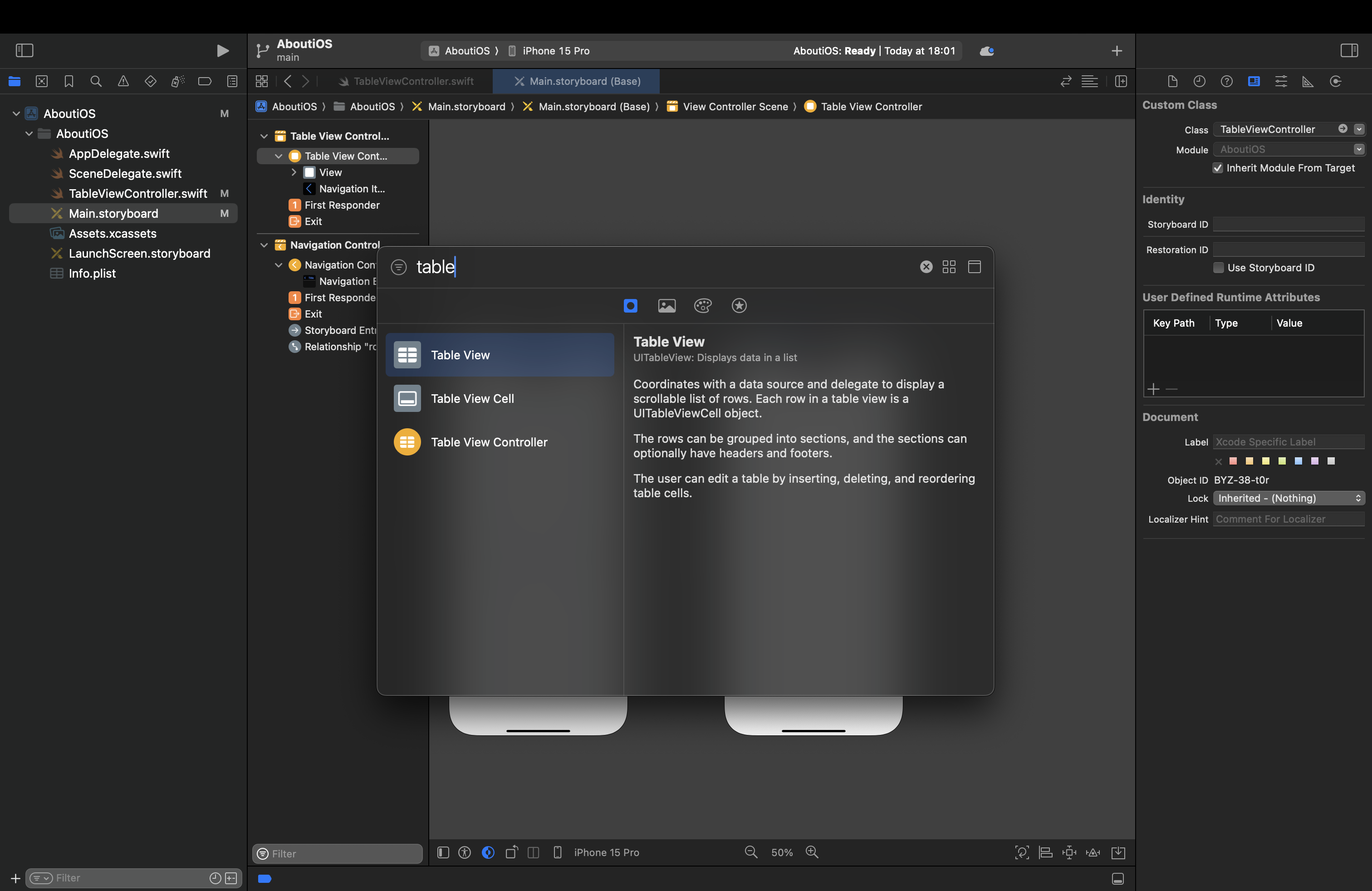Enable Use Storyboard ID checkbox
The width and height of the screenshot is (1372, 891).
tap(1218, 268)
